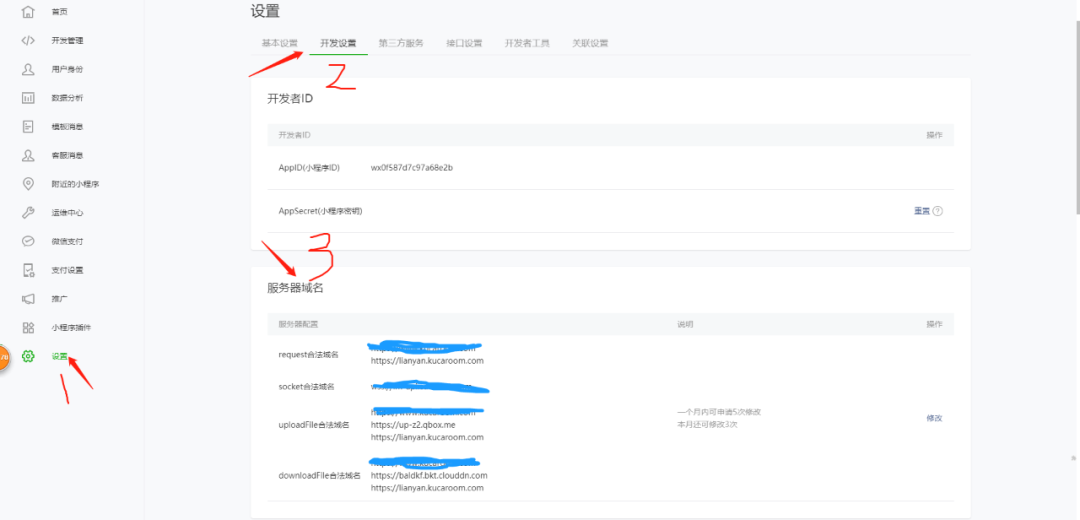Open 支付设置 in the sidebar
1080x520 pixels.
[68, 270]
